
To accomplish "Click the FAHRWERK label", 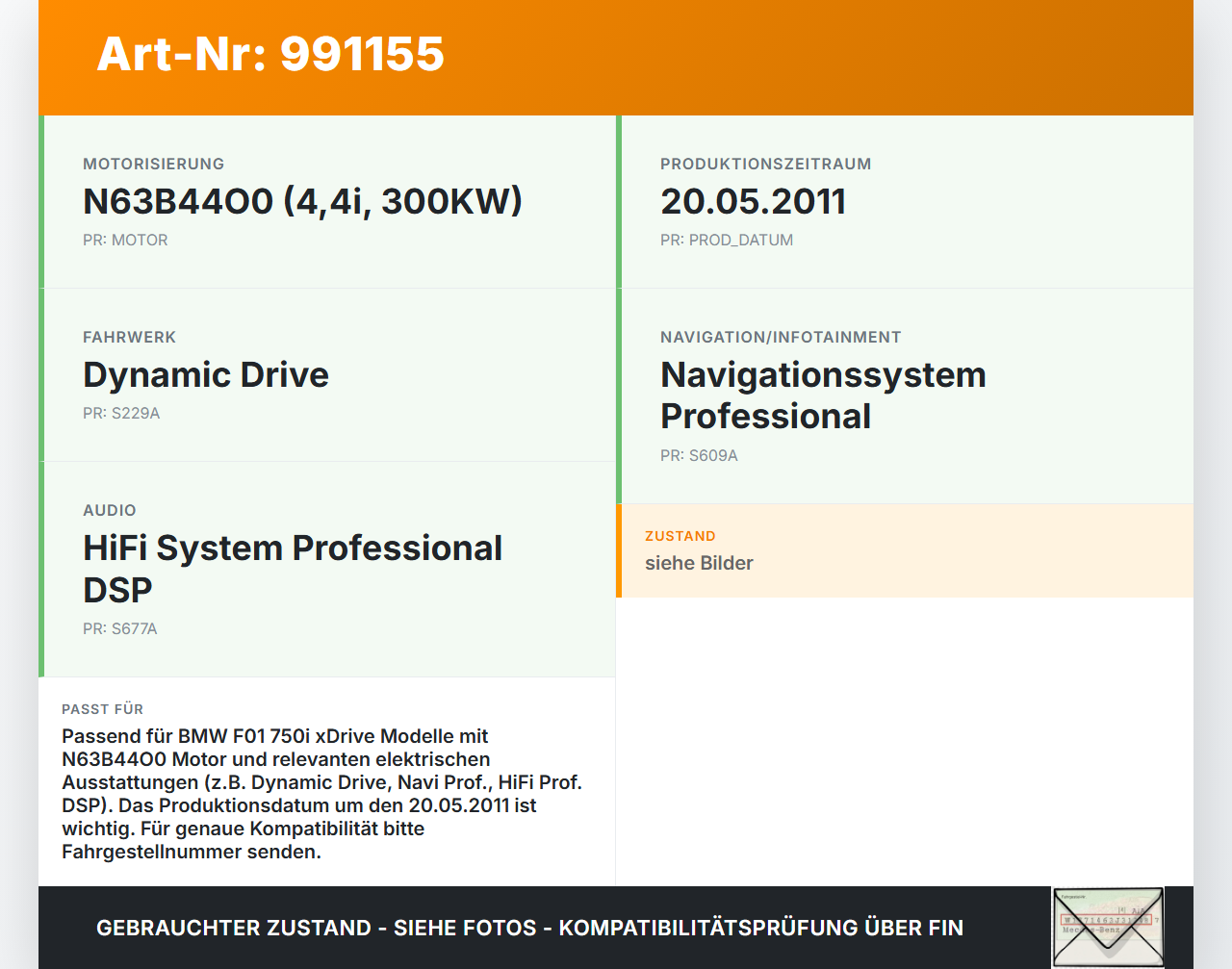I will point(129,337).
